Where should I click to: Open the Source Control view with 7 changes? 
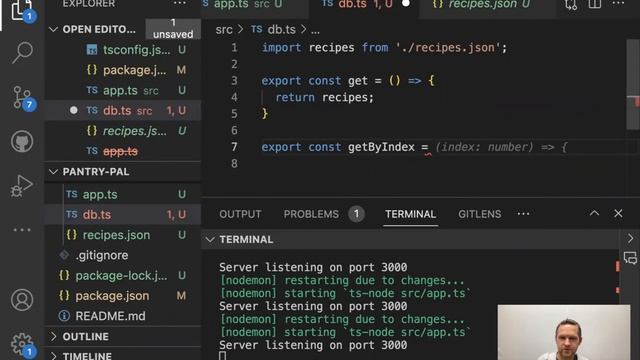[22, 98]
